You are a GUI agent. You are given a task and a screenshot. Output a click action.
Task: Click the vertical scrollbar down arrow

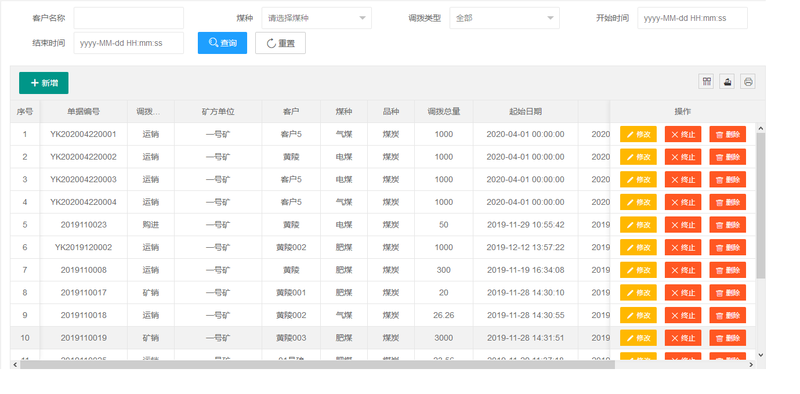tap(761, 355)
